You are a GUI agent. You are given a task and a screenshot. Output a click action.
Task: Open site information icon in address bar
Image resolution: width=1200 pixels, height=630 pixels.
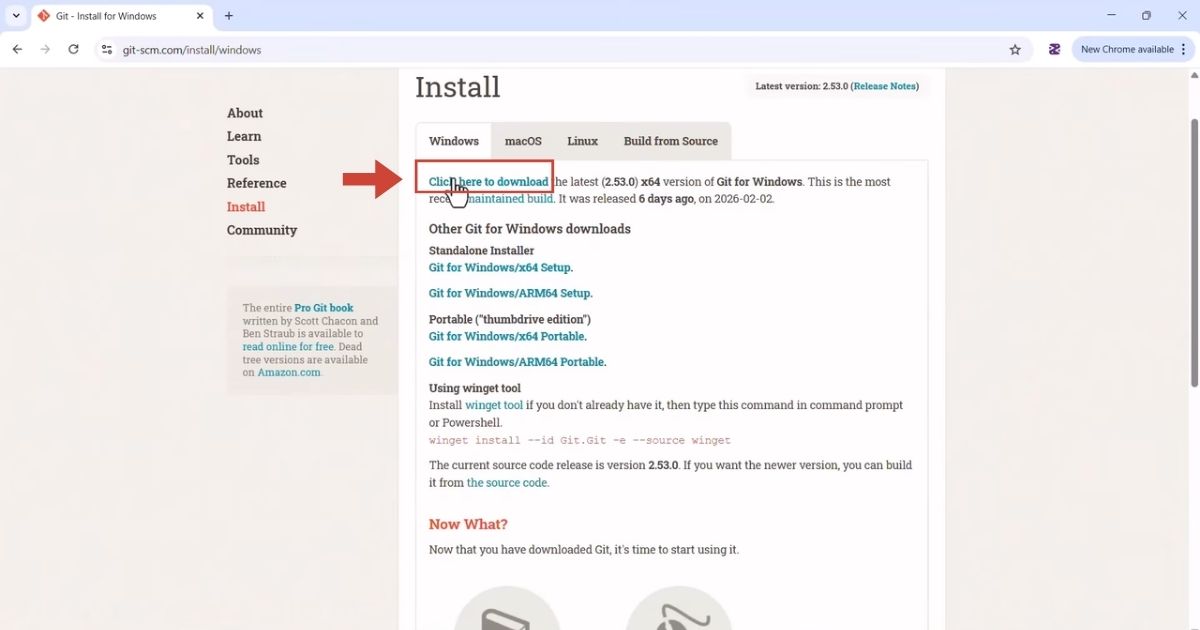pos(107,49)
